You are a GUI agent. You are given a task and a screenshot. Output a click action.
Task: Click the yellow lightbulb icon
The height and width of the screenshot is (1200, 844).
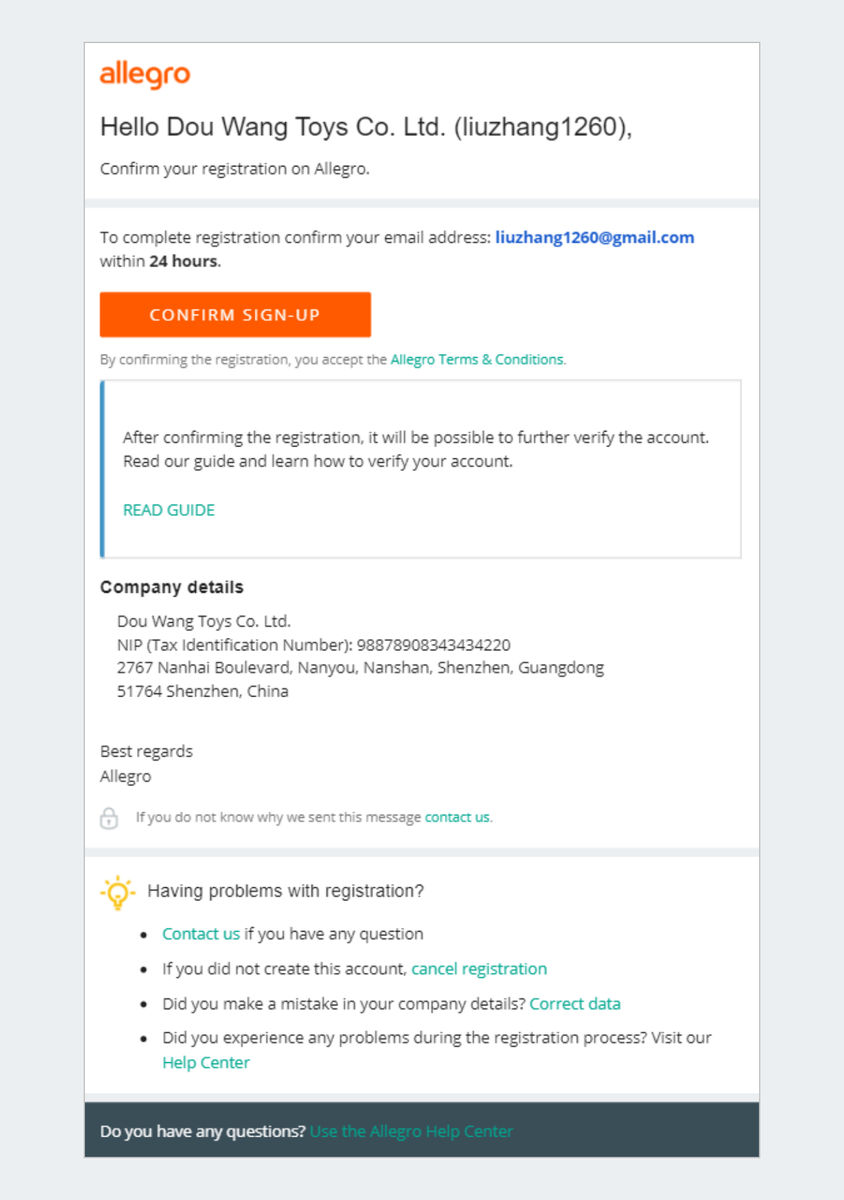118,891
